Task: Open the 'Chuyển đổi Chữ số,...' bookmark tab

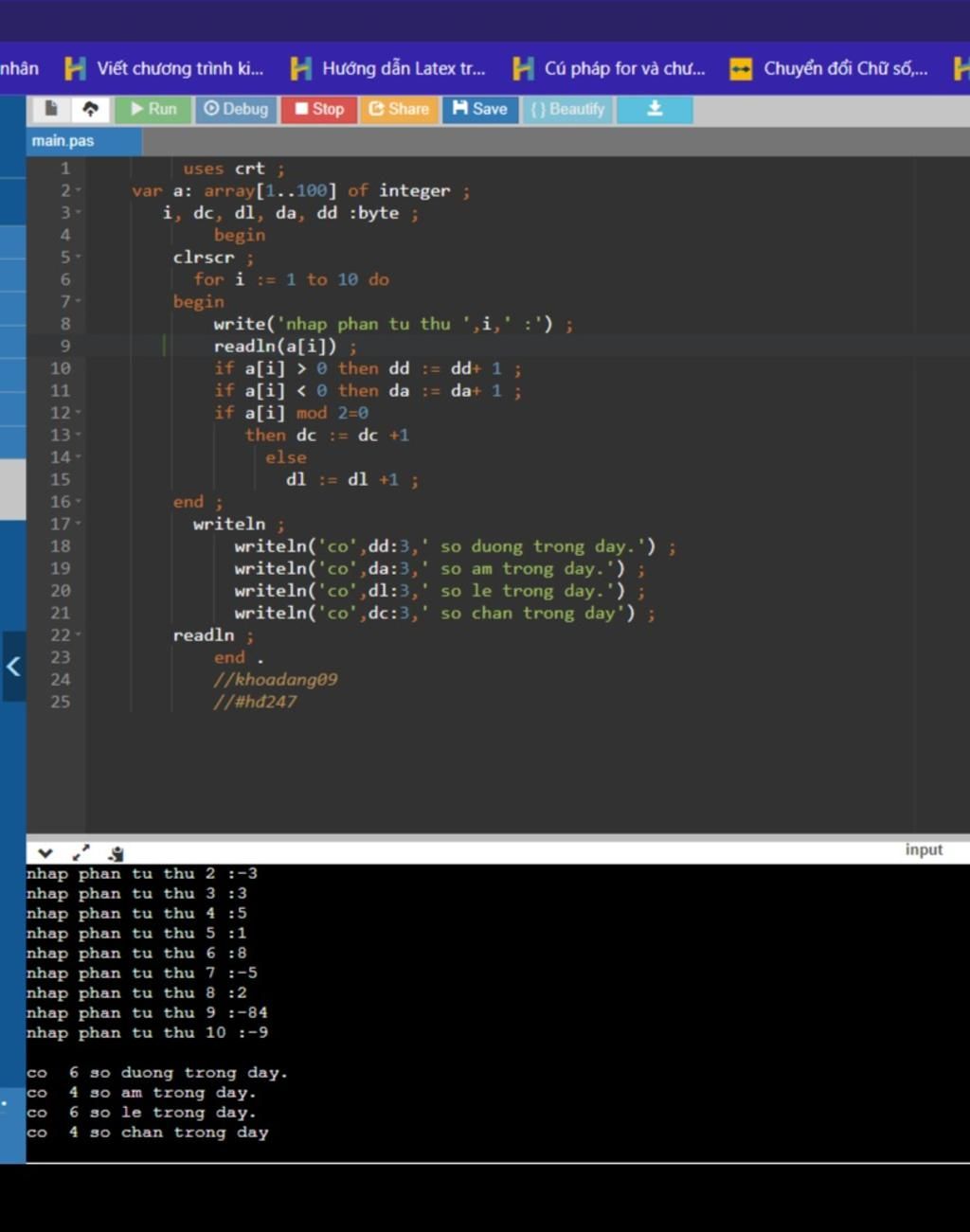Action: [x=830, y=68]
